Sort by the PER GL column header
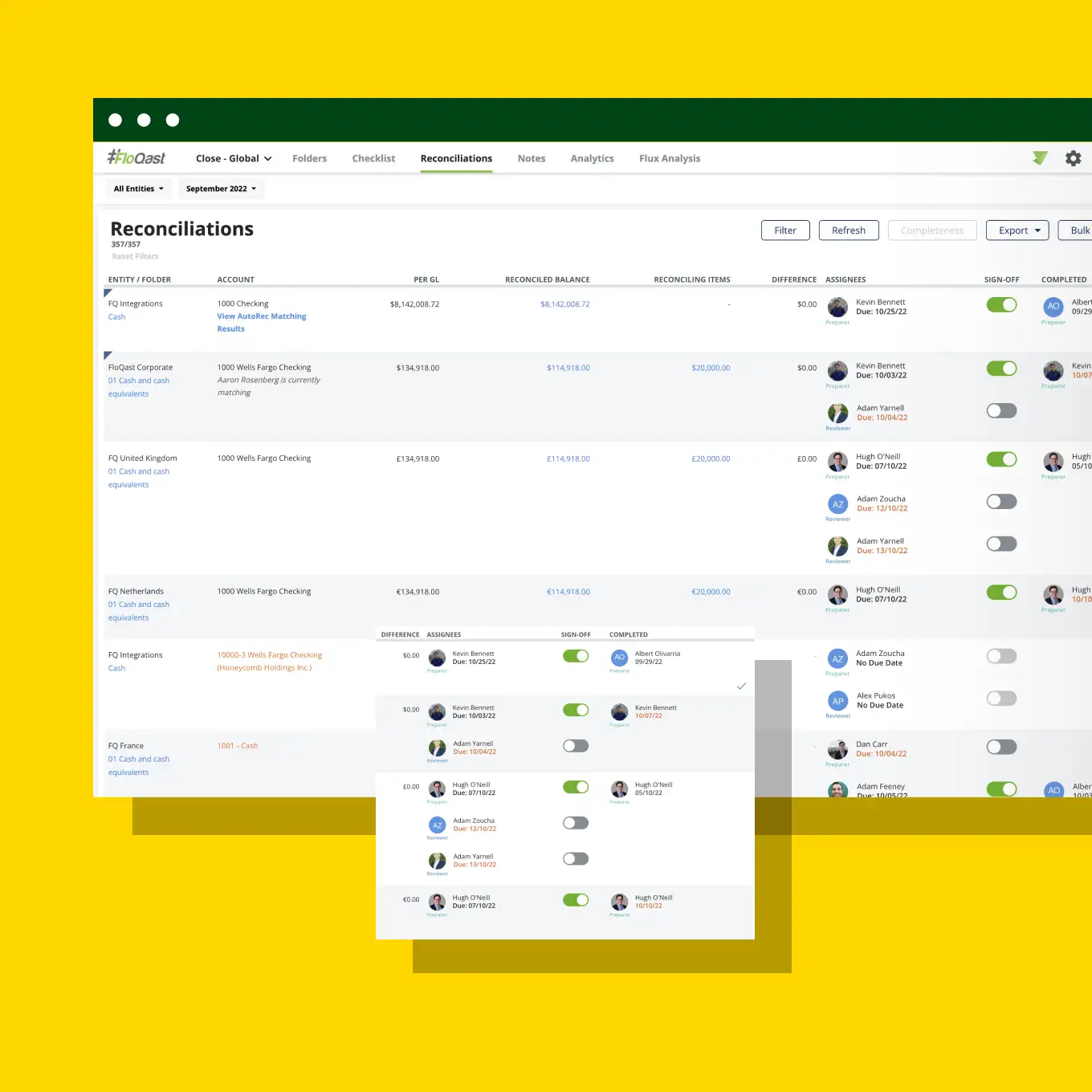 click(x=426, y=280)
